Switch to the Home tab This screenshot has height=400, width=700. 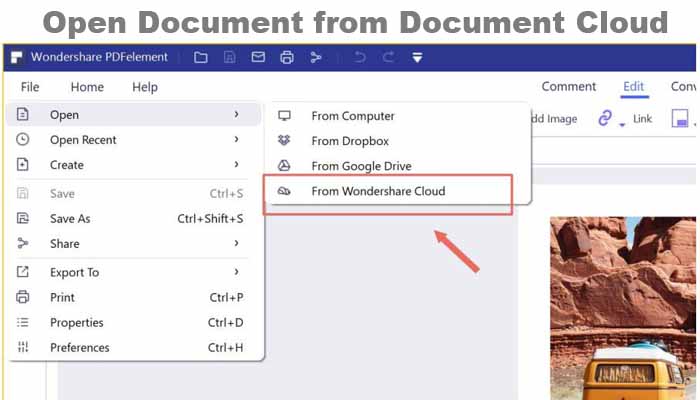(x=87, y=87)
